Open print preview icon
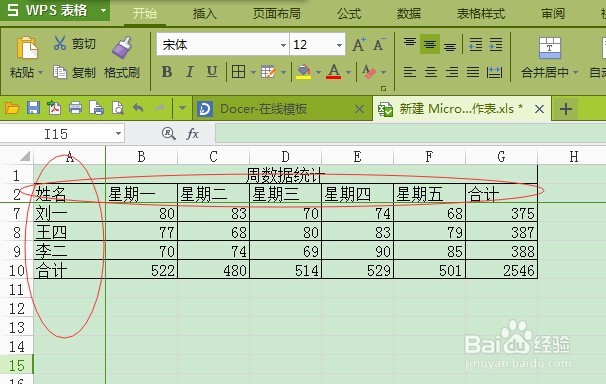The height and width of the screenshot is (384, 606). [117, 108]
